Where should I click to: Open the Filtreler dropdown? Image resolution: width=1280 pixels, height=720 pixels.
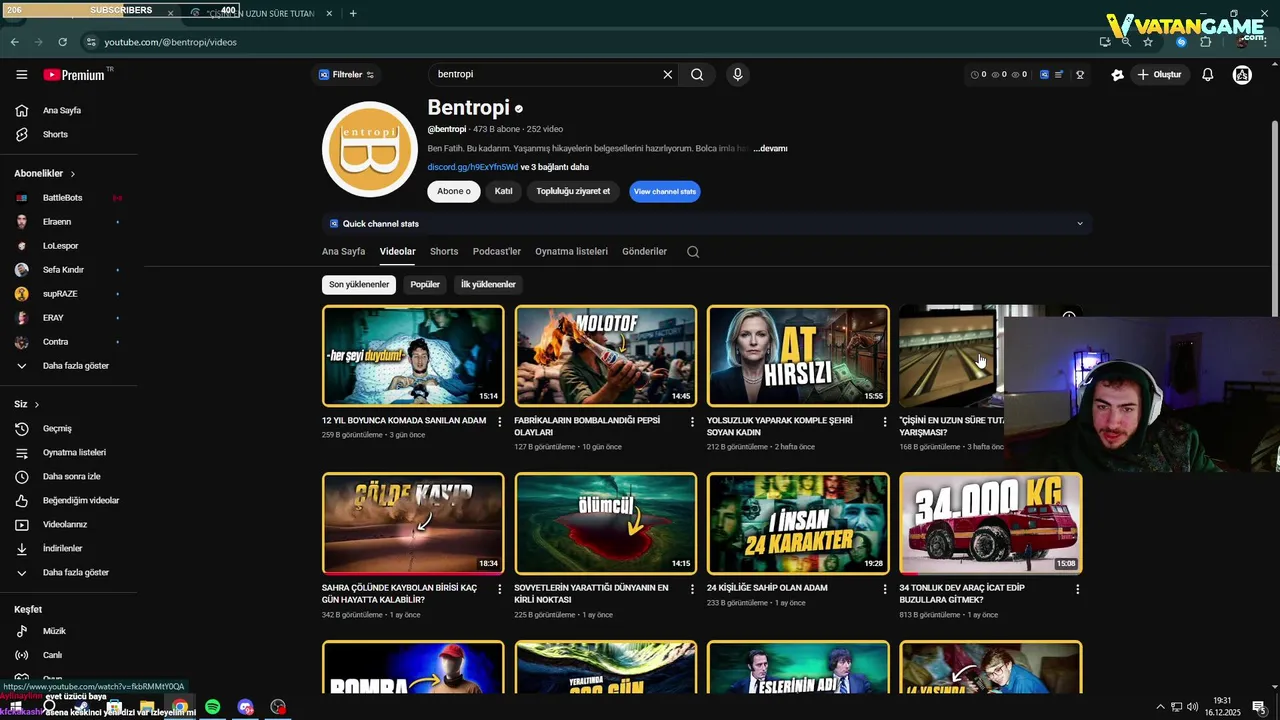point(346,75)
